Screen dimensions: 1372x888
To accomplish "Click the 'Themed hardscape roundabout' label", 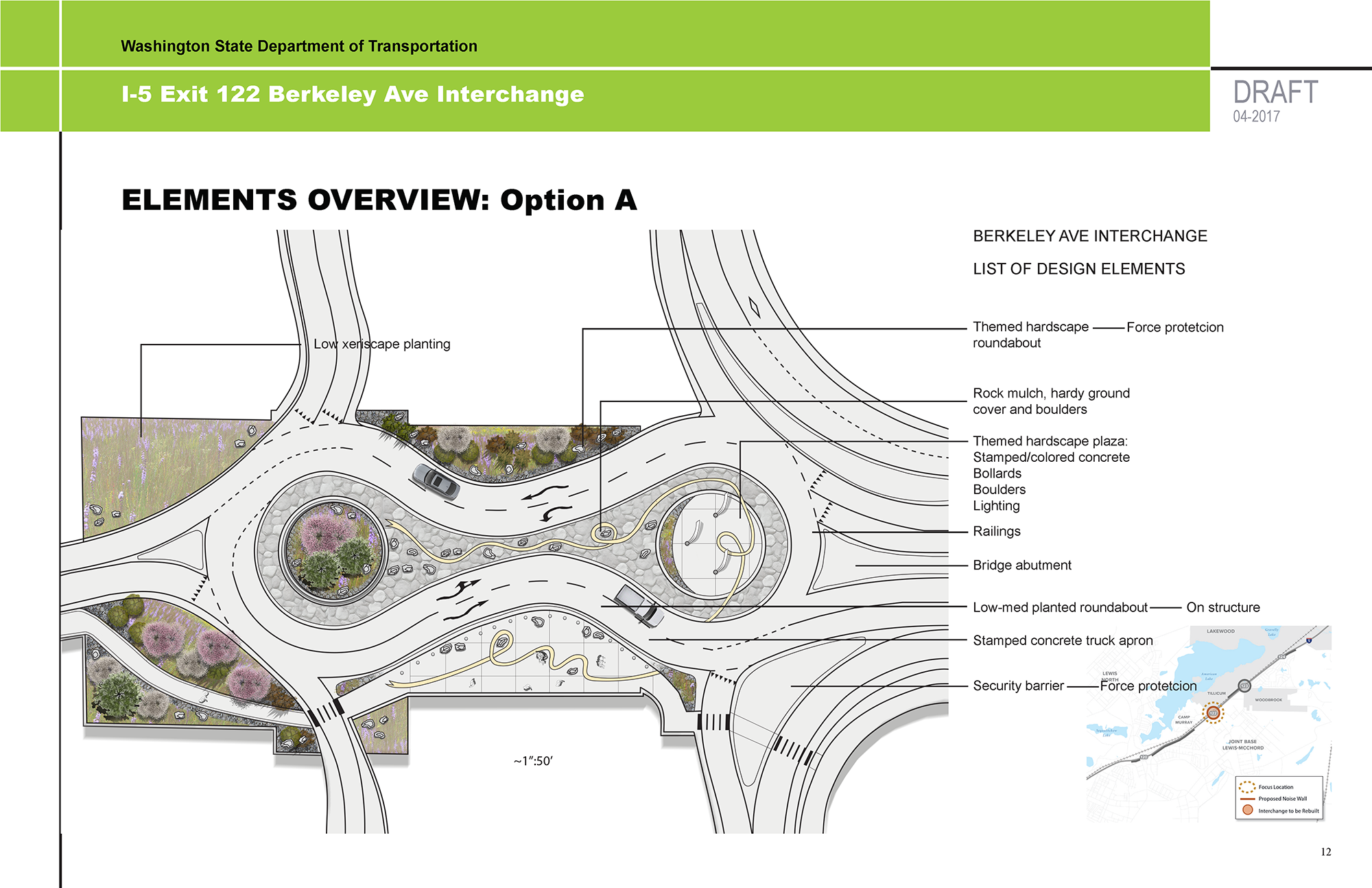I will 1030,335.
